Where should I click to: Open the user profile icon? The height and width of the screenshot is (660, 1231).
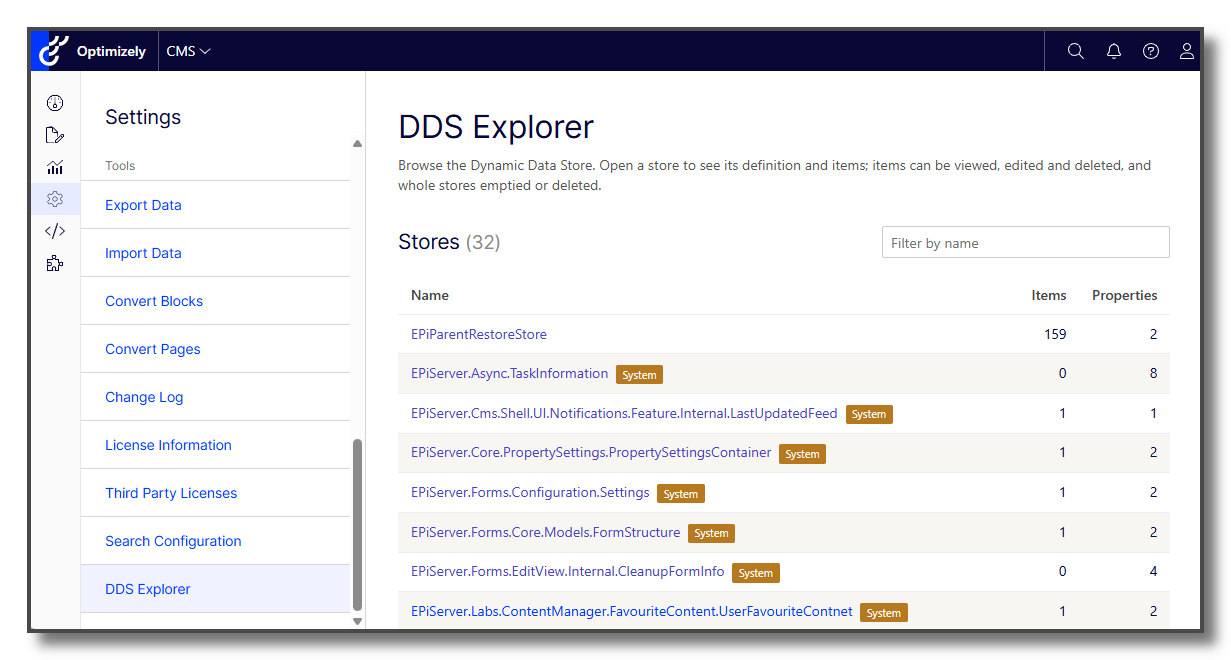tap(1187, 51)
